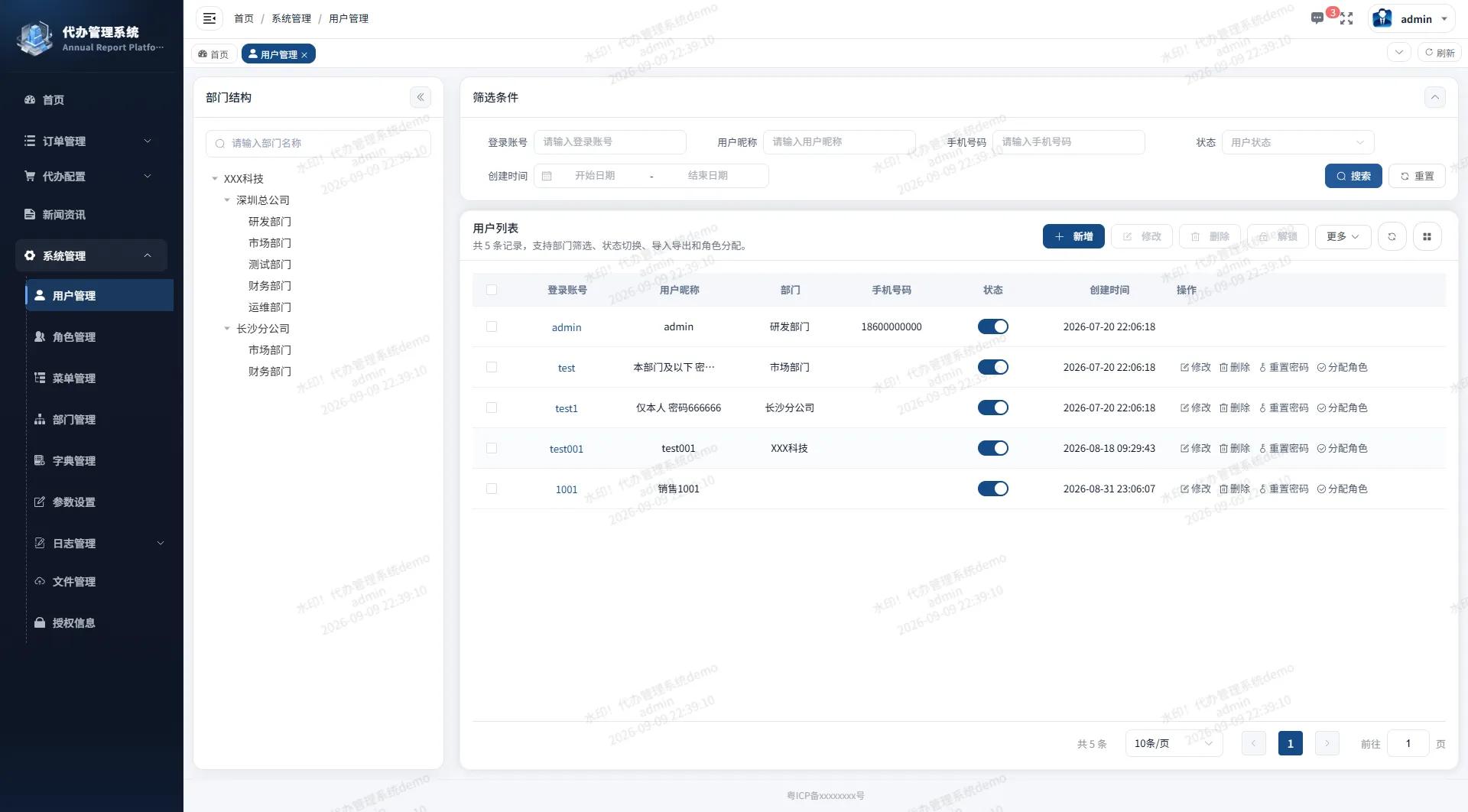Enter fullscreen mode with the expand icon
This screenshot has width=1468, height=812.
[1346, 18]
